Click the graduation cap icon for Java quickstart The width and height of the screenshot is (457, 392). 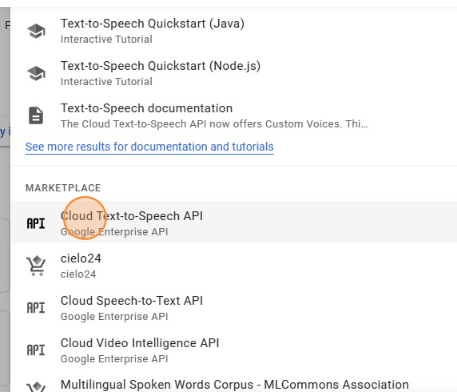36,31
